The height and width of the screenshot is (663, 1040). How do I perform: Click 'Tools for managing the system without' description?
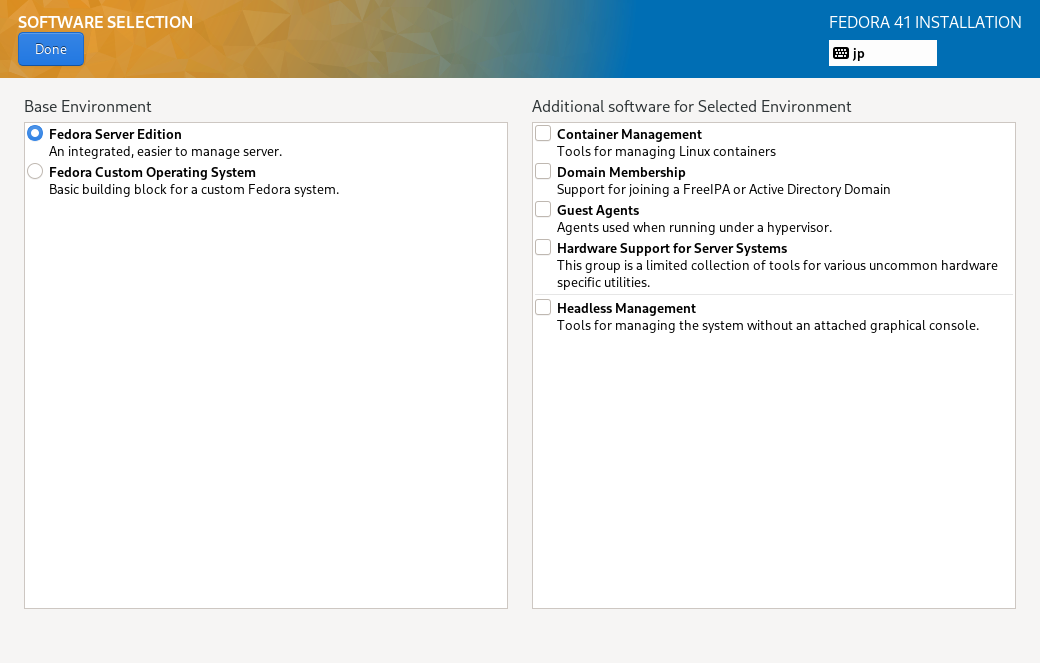click(768, 326)
